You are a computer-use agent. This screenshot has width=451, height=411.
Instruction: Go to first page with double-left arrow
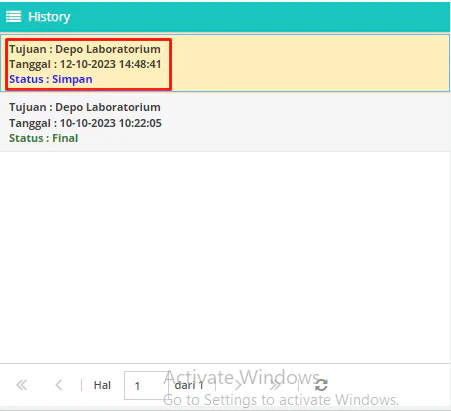click(x=22, y=385)
